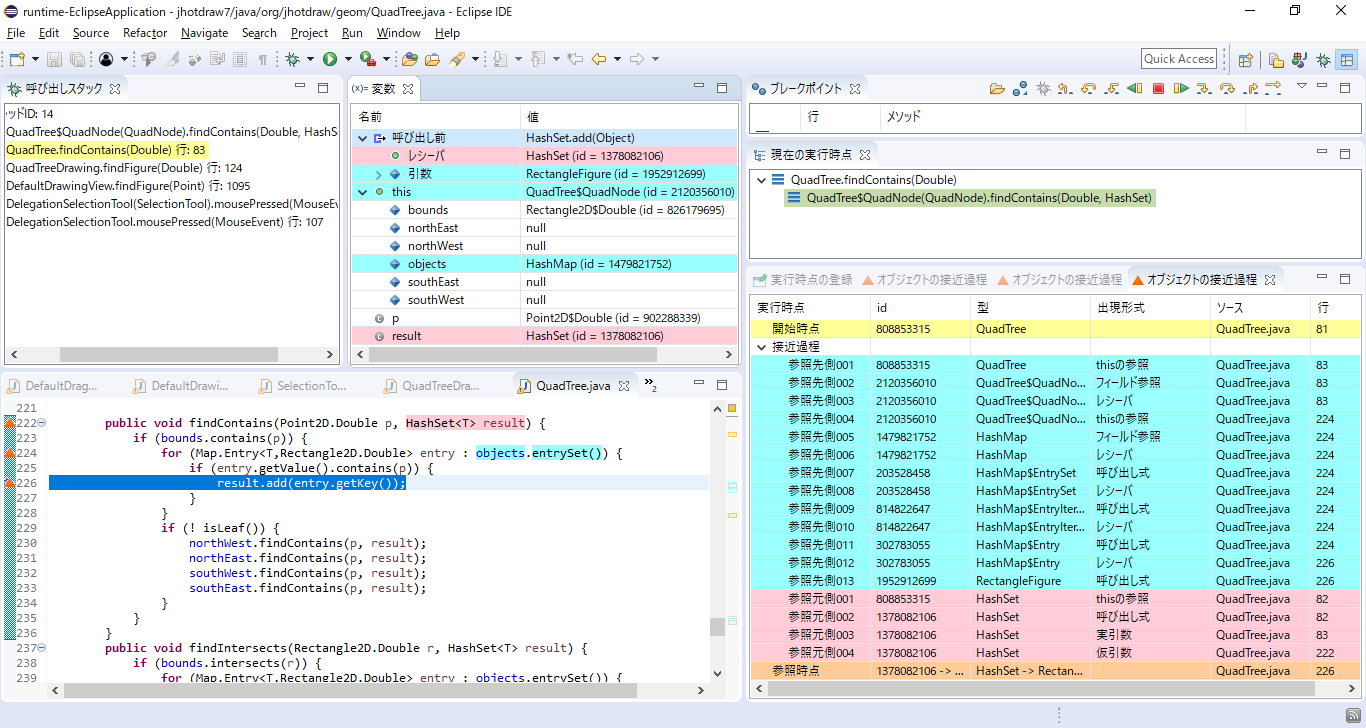This screenshot has width=1366, height=728.
Task: Click the Run External Tools icon
Action: point(367,59)
